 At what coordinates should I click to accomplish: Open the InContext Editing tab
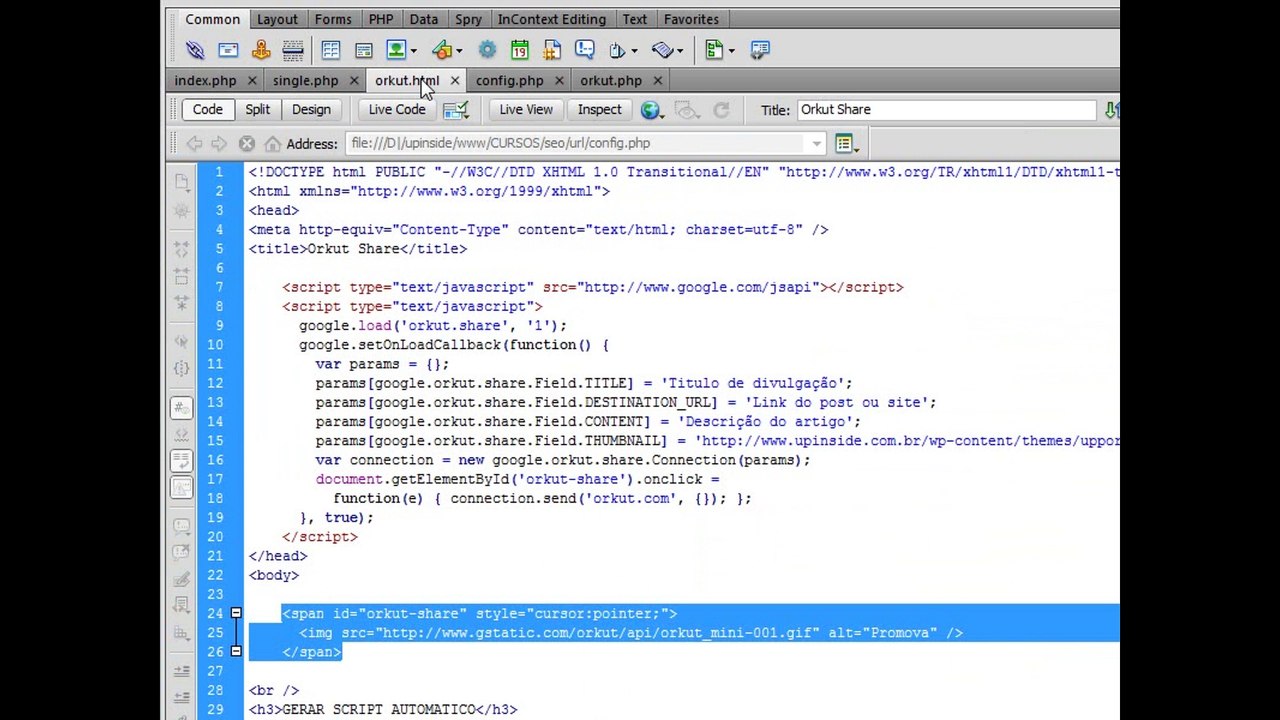(x=552, y=19)
